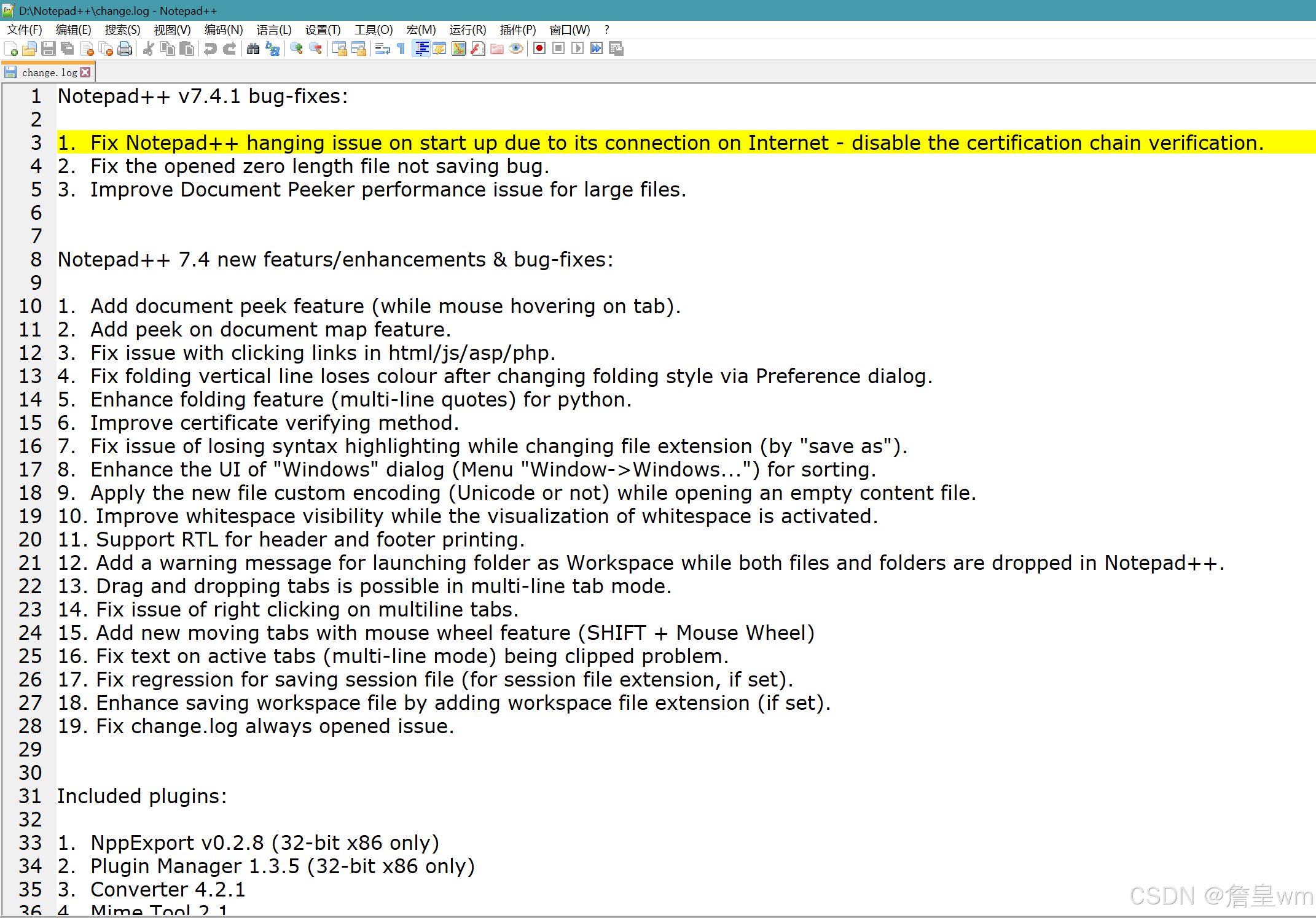Click the Print toolbar icon
Image resolution: width=1316 pixels, height=918 pixels.
click(125, 49)
